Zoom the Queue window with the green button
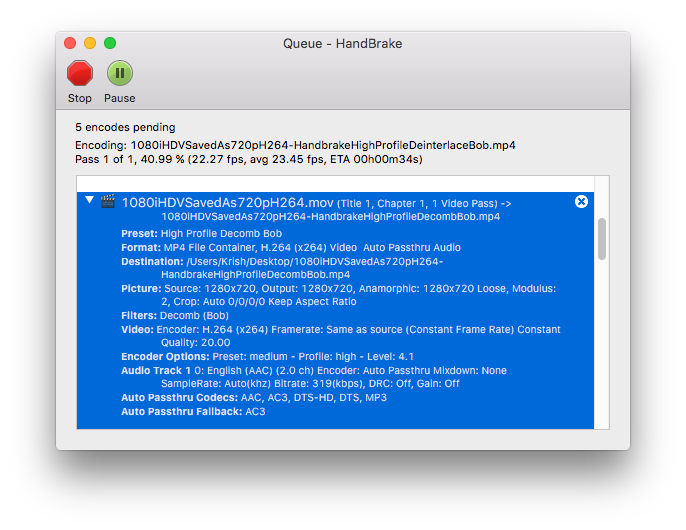This screenshot has width=686, height=530. tap(110, 43)
